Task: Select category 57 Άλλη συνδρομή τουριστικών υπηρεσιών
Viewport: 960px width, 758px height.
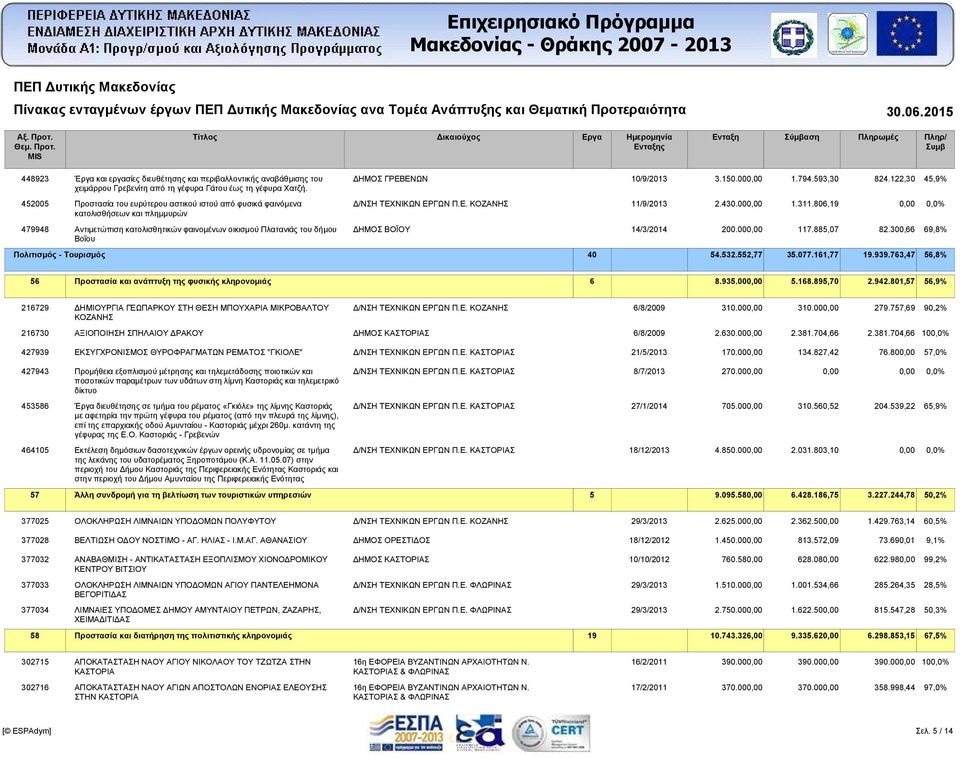Action: (x=479, y=500)
